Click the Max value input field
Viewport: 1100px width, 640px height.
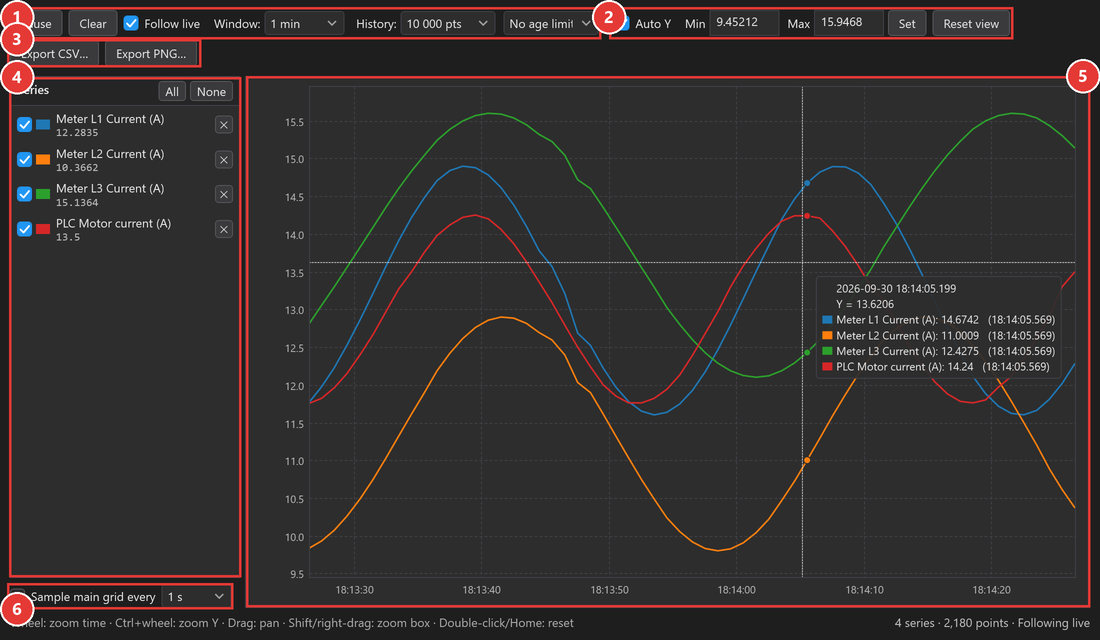849,23
